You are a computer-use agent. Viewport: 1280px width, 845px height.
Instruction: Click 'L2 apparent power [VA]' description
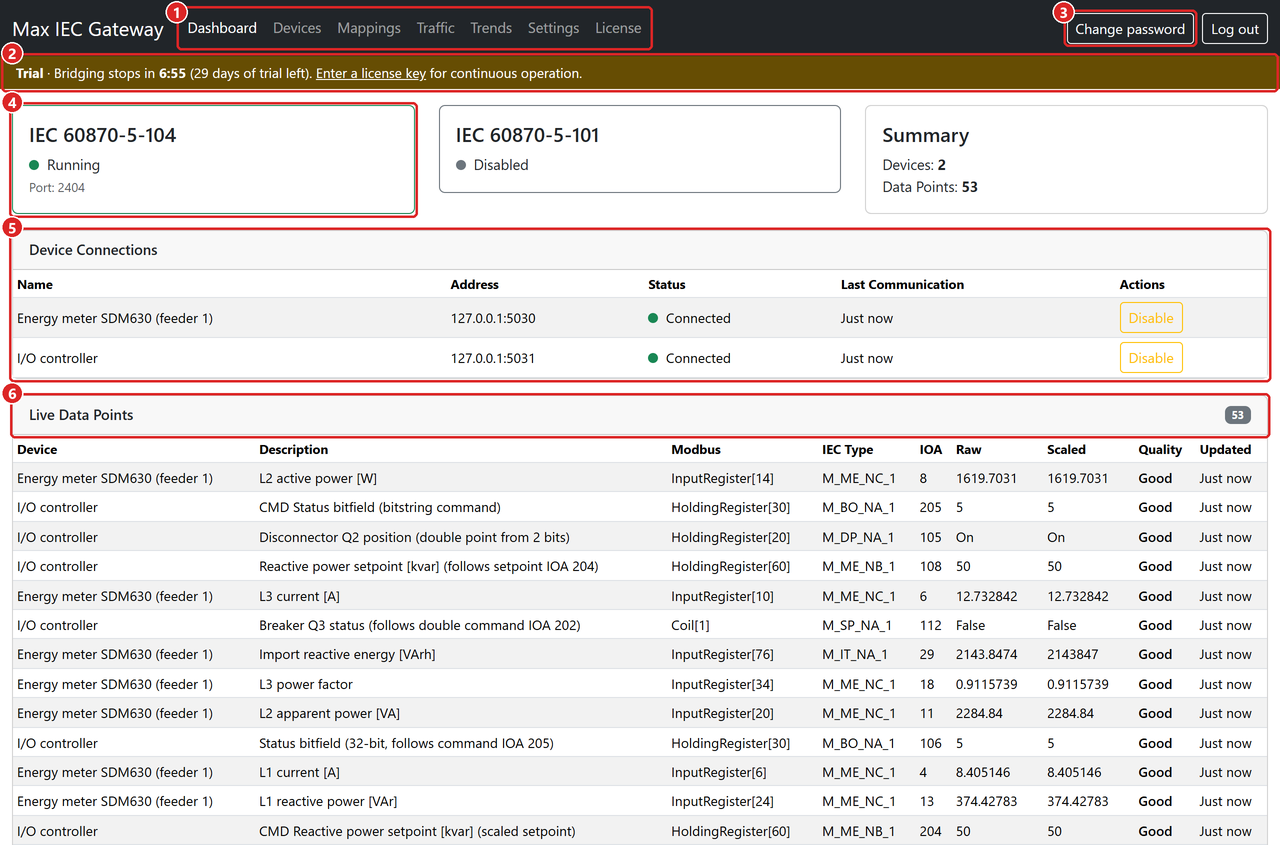pos(330,713)
